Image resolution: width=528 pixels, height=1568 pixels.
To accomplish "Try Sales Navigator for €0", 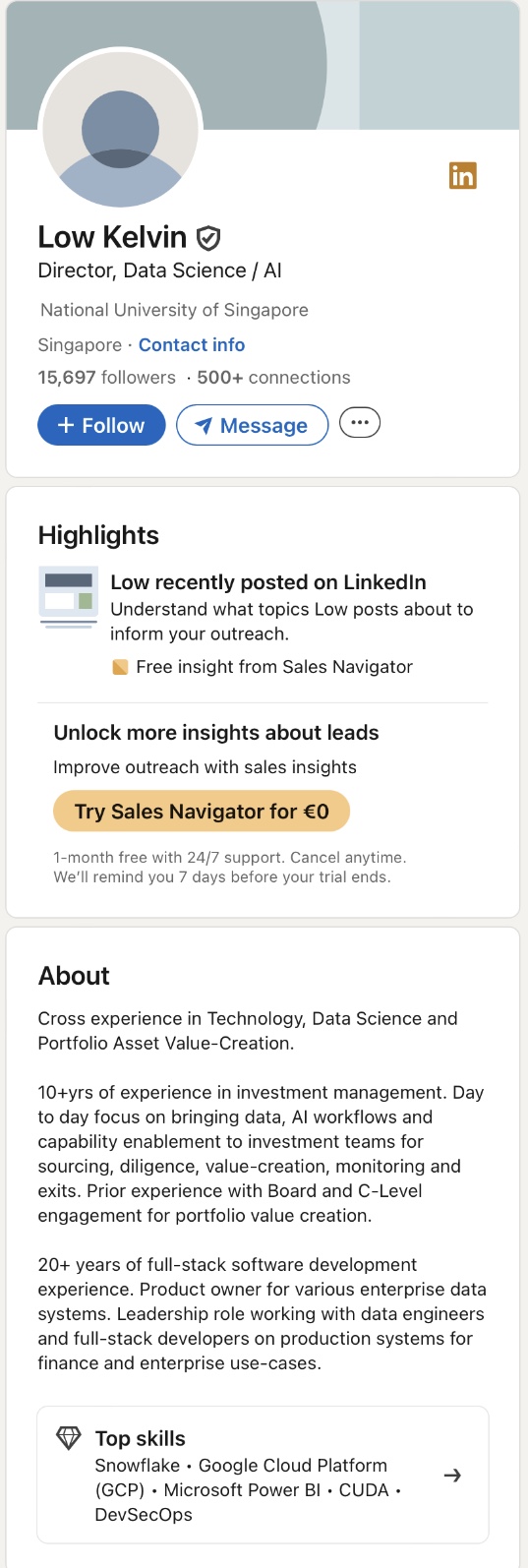I will pos(202,811).
